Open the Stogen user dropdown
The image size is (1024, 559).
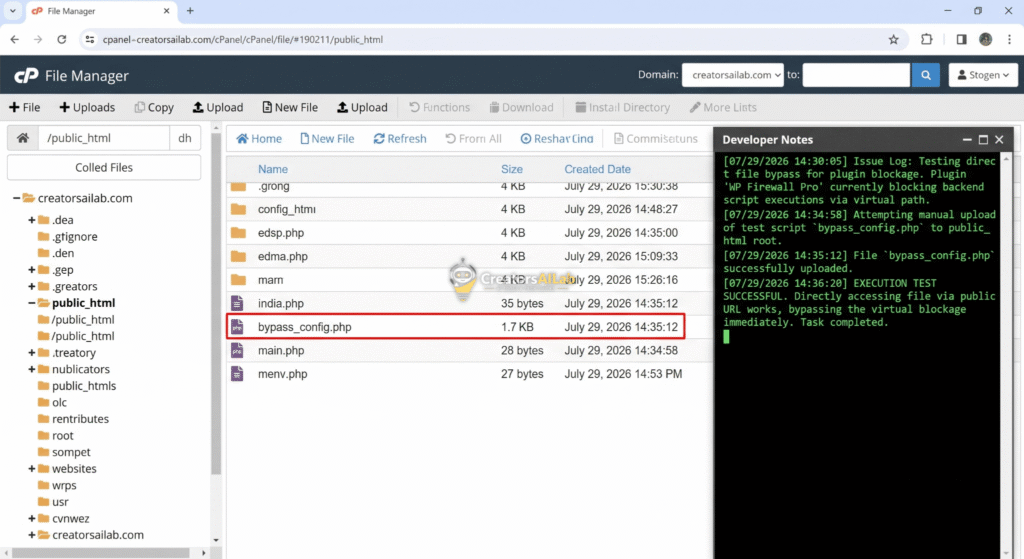click(983, 75)
